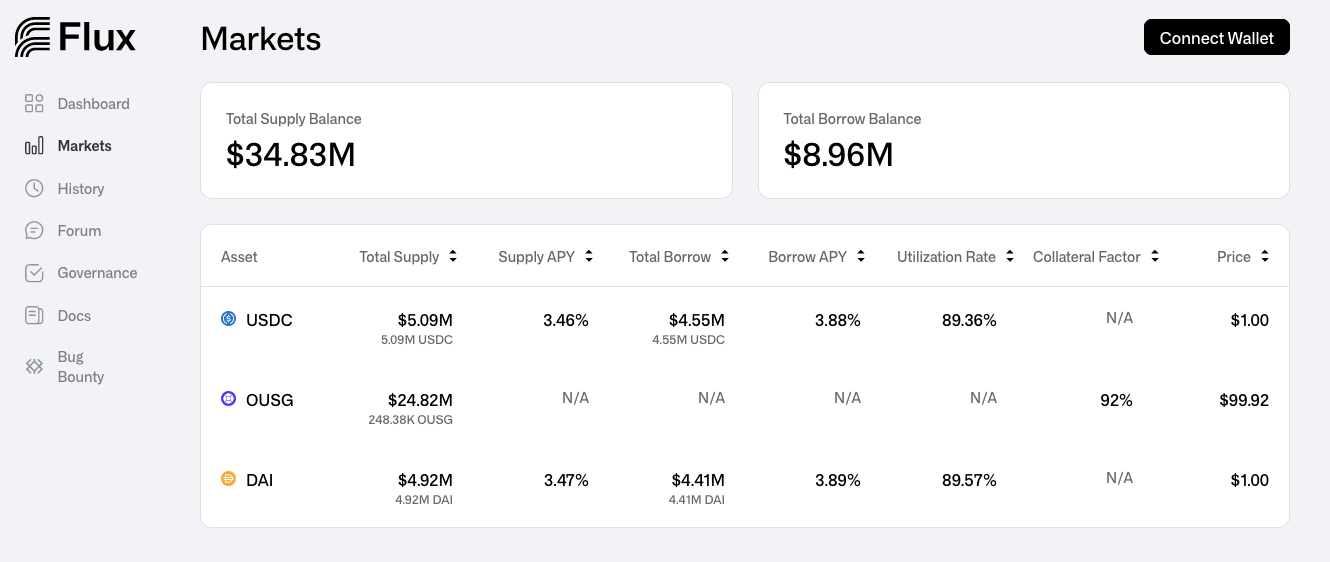Click the 4.92M DAI supply subtext

point(424,500)
